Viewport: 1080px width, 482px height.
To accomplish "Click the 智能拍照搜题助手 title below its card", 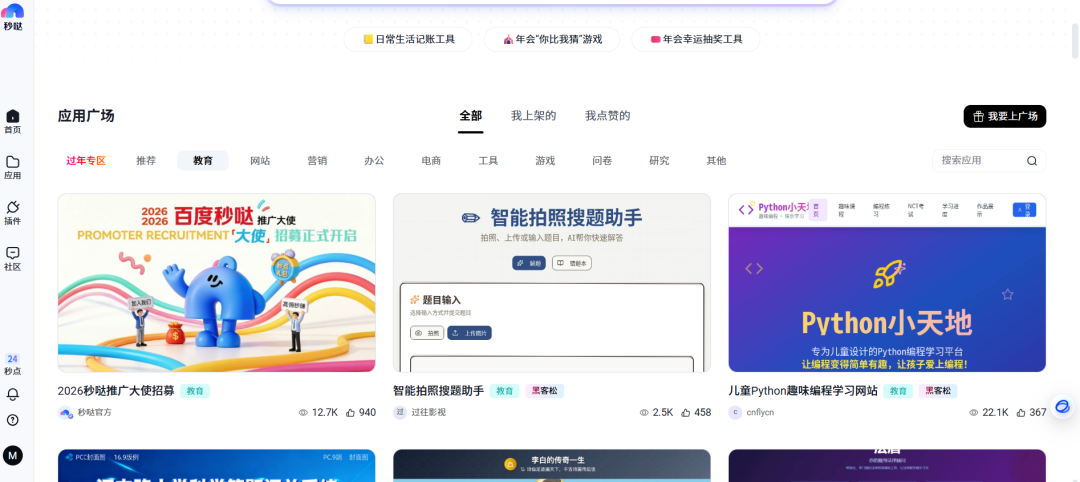I will [439, 391].
